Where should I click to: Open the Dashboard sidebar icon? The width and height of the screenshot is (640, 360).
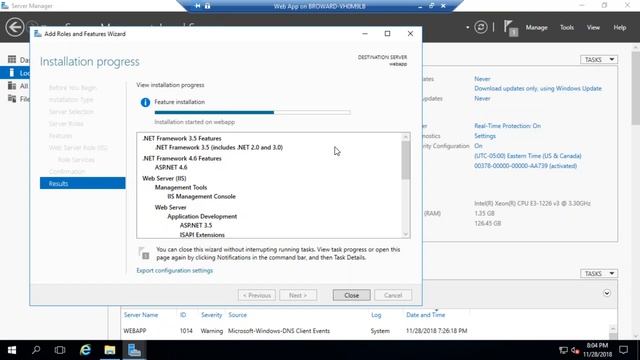[x=12, y=60]
